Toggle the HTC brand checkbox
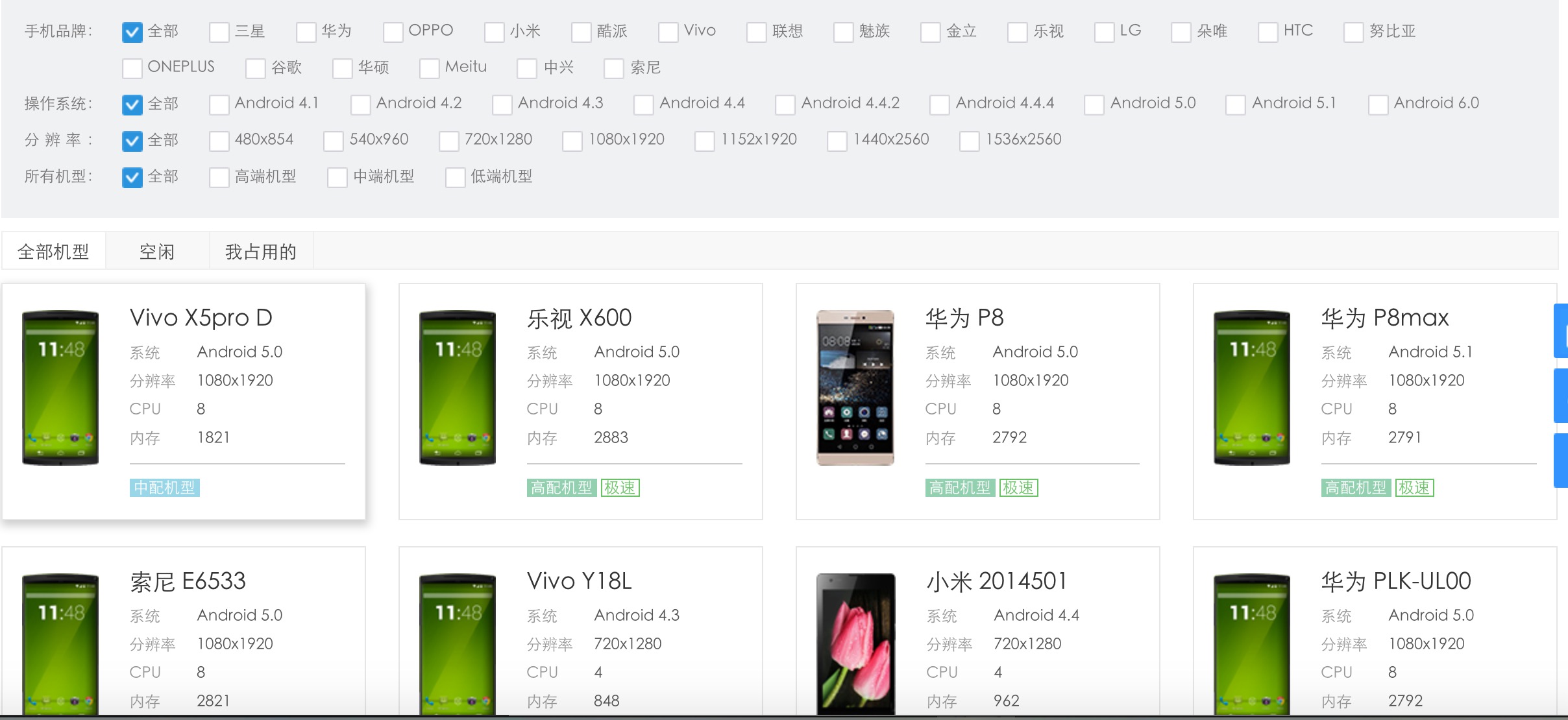Screen dimensions: 1568x720 pos(1268,32)
